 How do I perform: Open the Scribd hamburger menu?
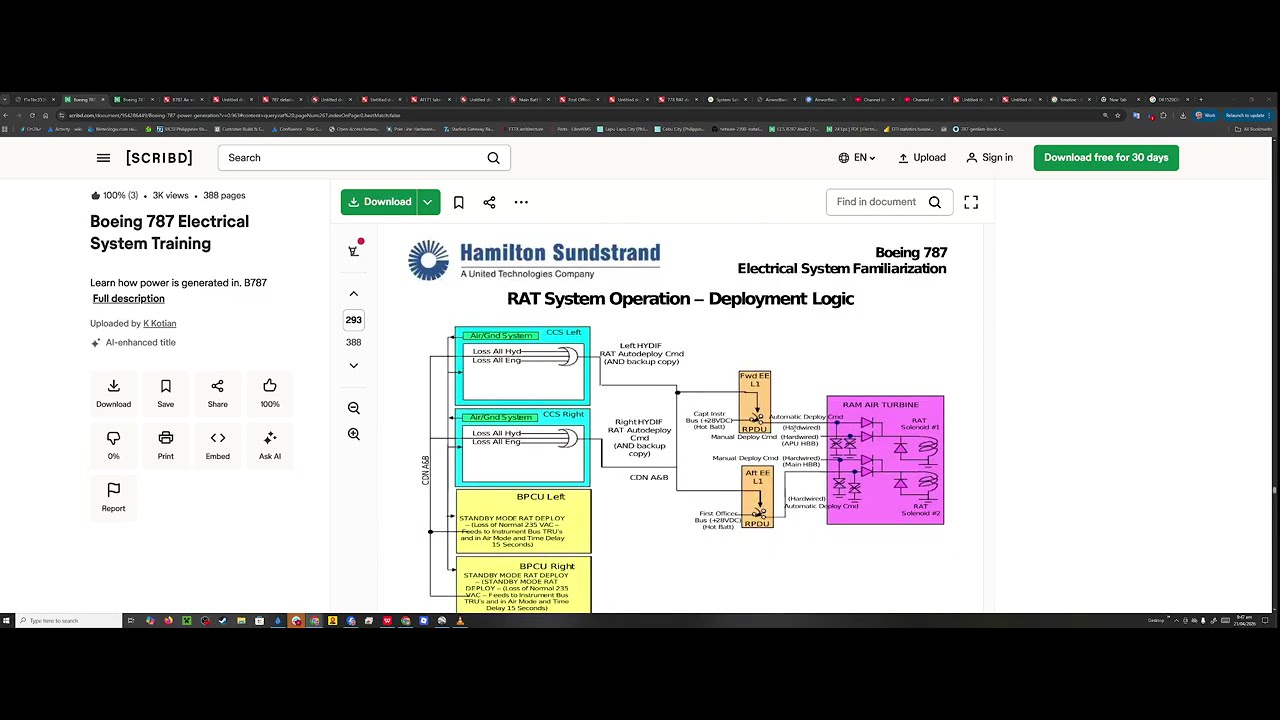click(103, 158)
